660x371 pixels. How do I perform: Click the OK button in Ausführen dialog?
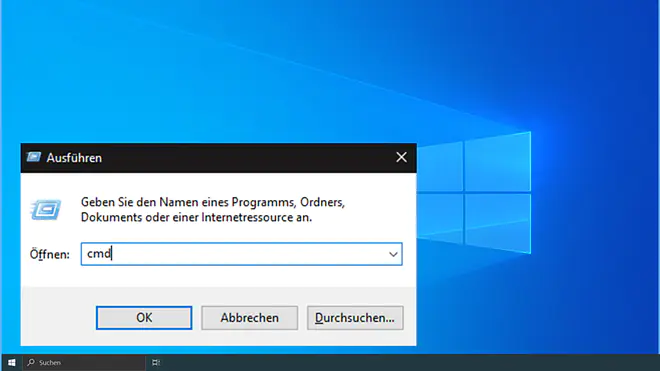pos(144,318)
